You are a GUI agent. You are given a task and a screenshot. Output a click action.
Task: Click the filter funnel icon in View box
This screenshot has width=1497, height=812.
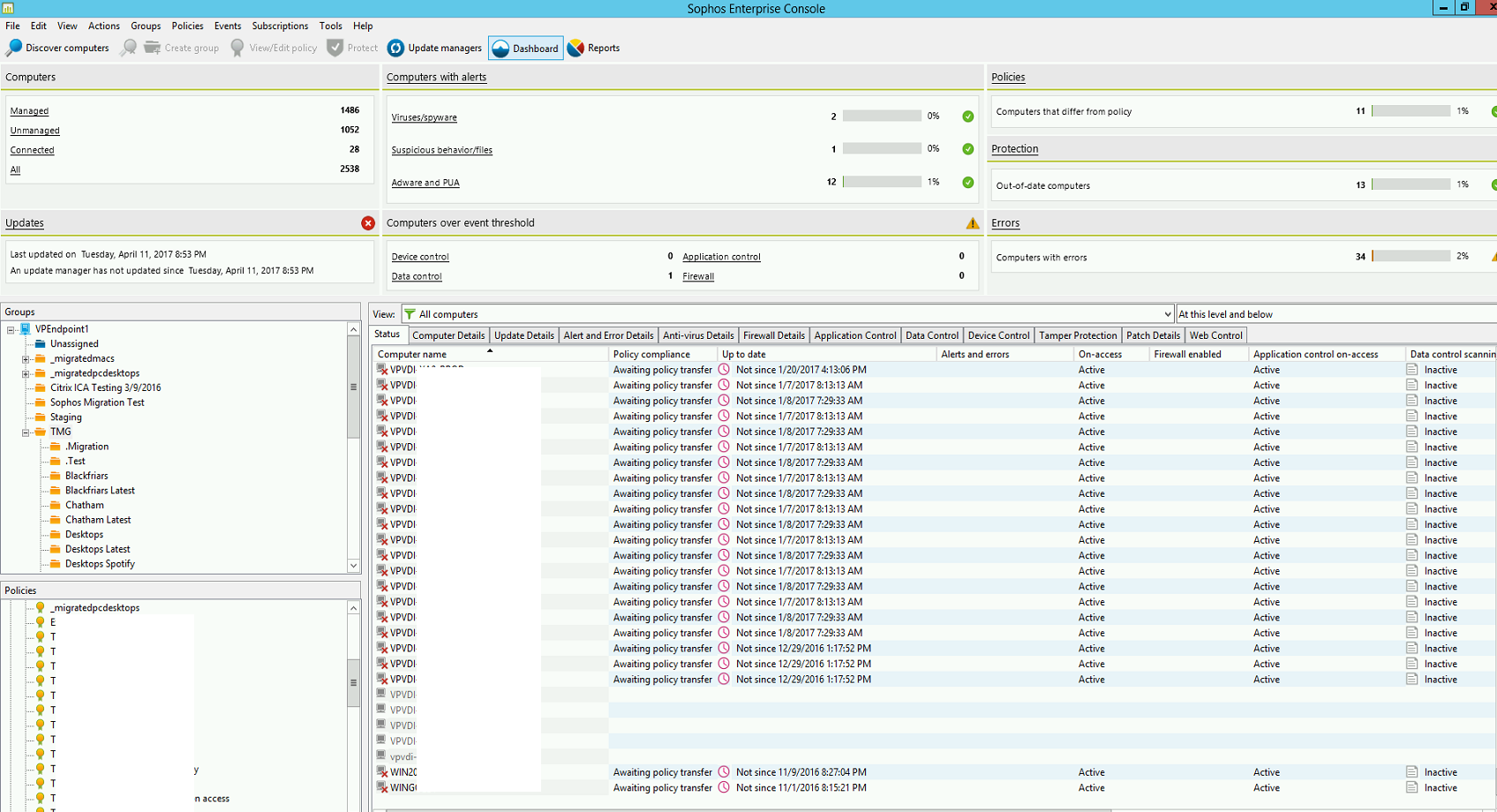pos(410,314)
